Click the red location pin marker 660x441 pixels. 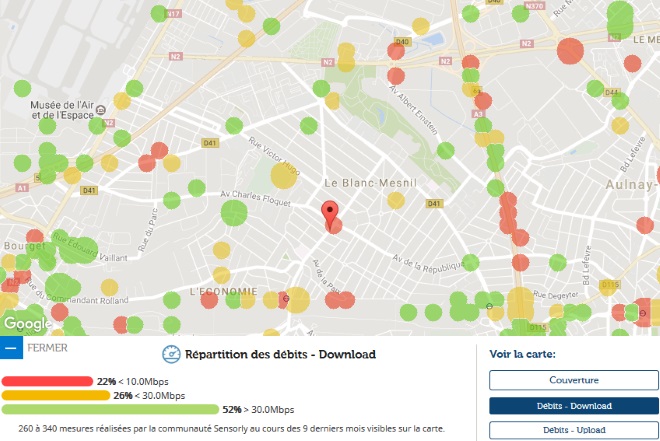[x=330, y=213]
